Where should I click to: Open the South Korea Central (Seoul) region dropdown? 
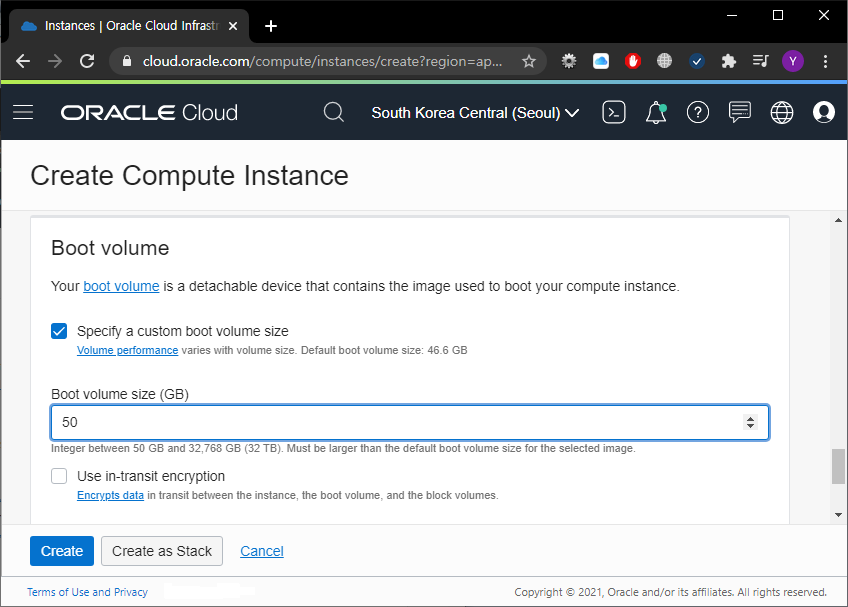pos(474,112)
